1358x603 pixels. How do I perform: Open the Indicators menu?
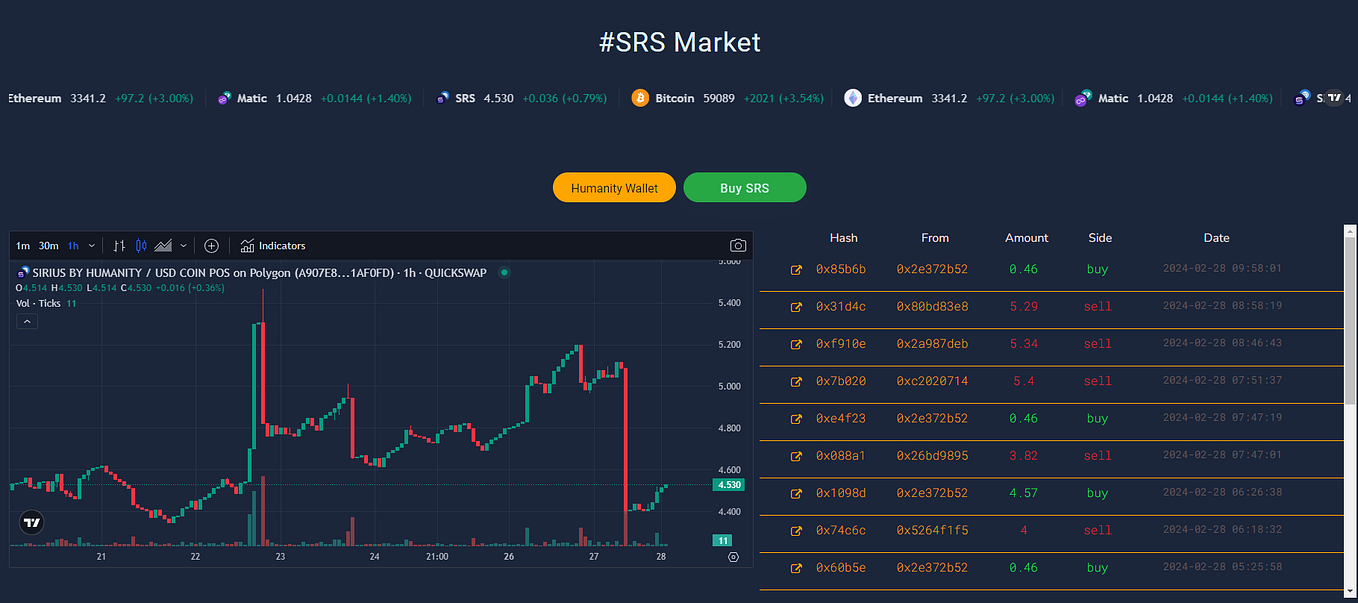pos(273,245)
